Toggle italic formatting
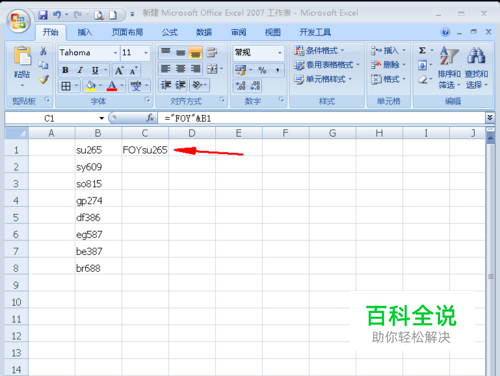 click(80, 70)
